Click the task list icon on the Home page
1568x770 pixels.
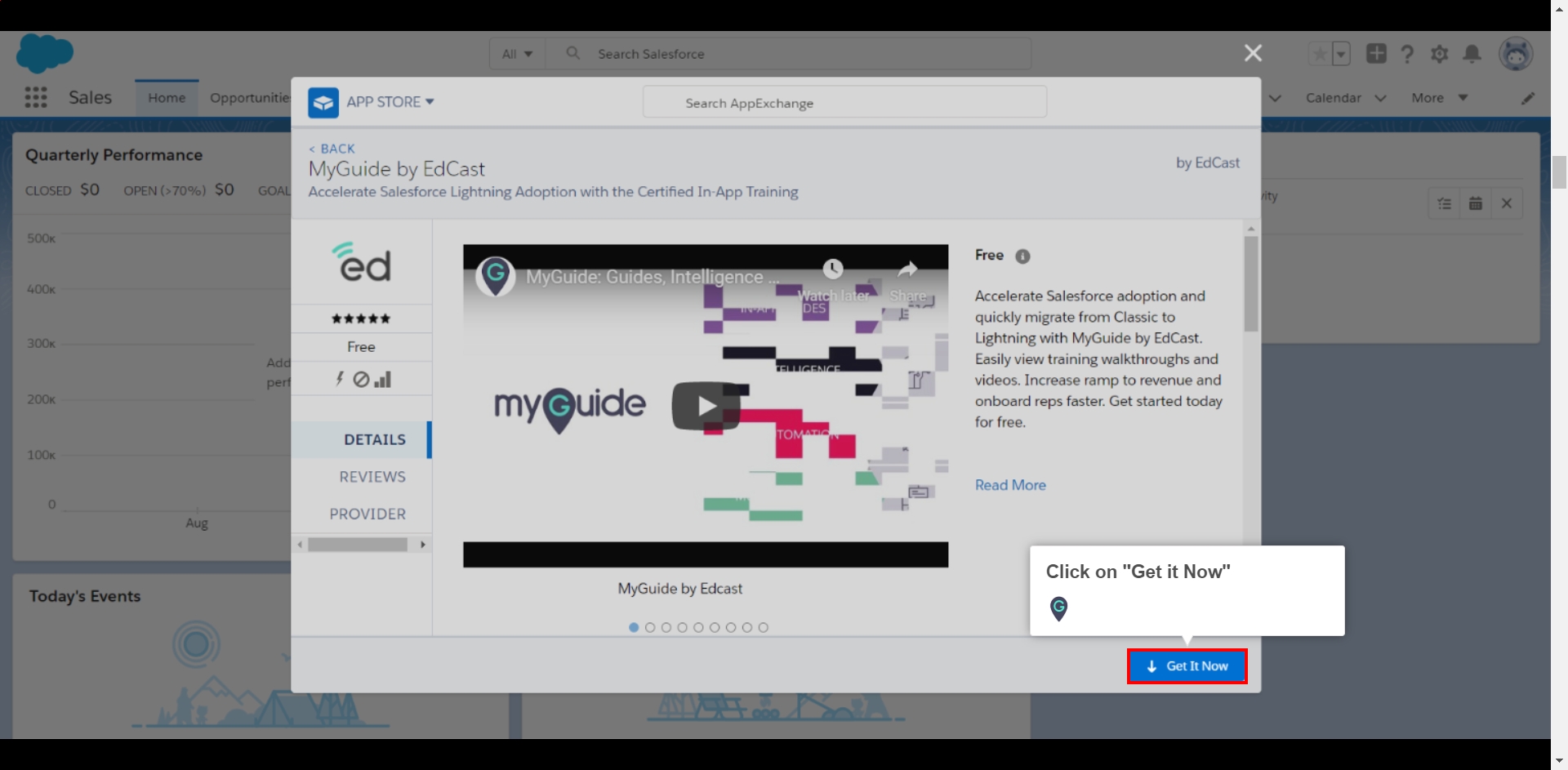[x=1444, y=203]
